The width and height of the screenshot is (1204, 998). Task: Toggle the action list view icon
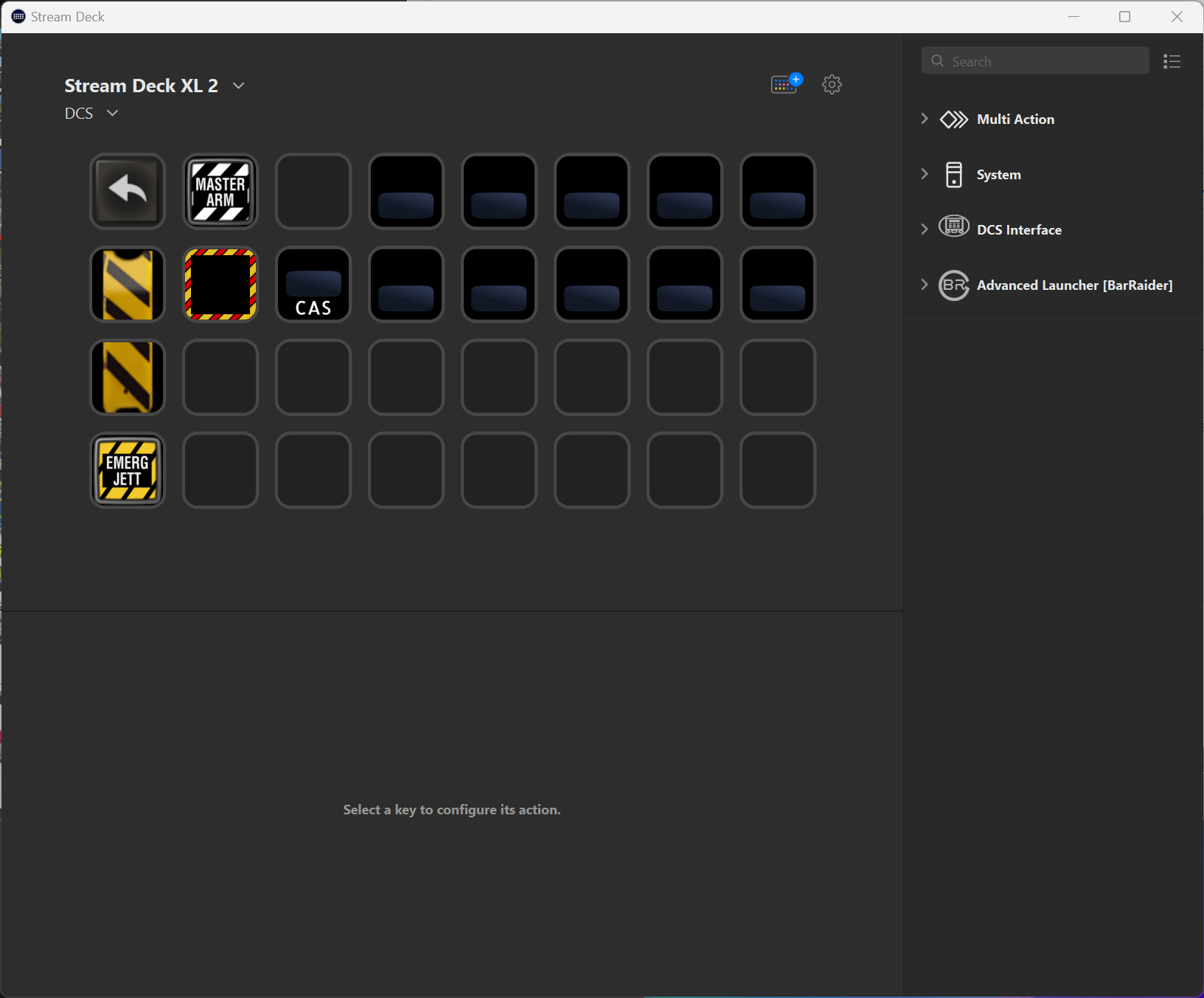(1172, 61)
